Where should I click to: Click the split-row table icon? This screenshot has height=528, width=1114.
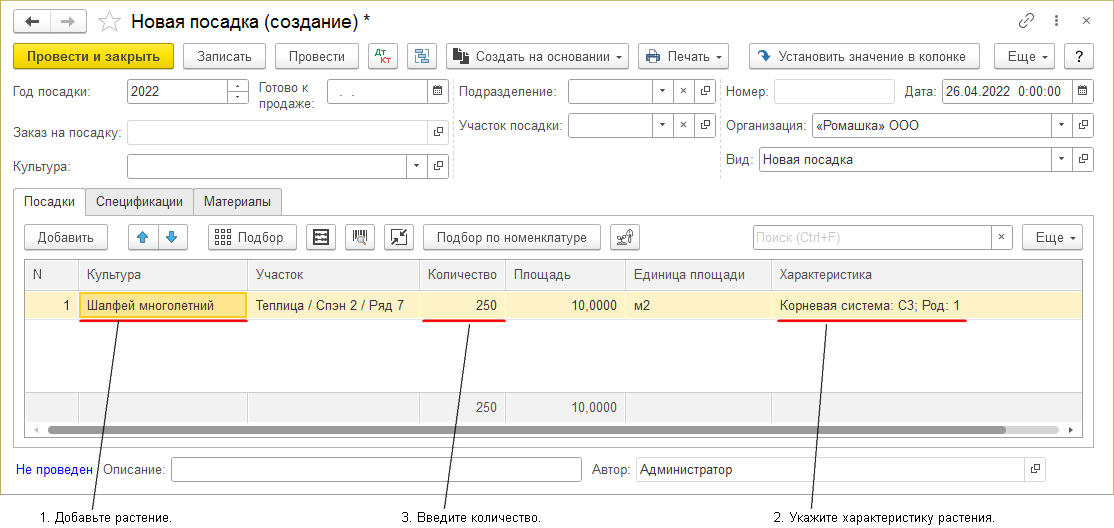(321, 237)
